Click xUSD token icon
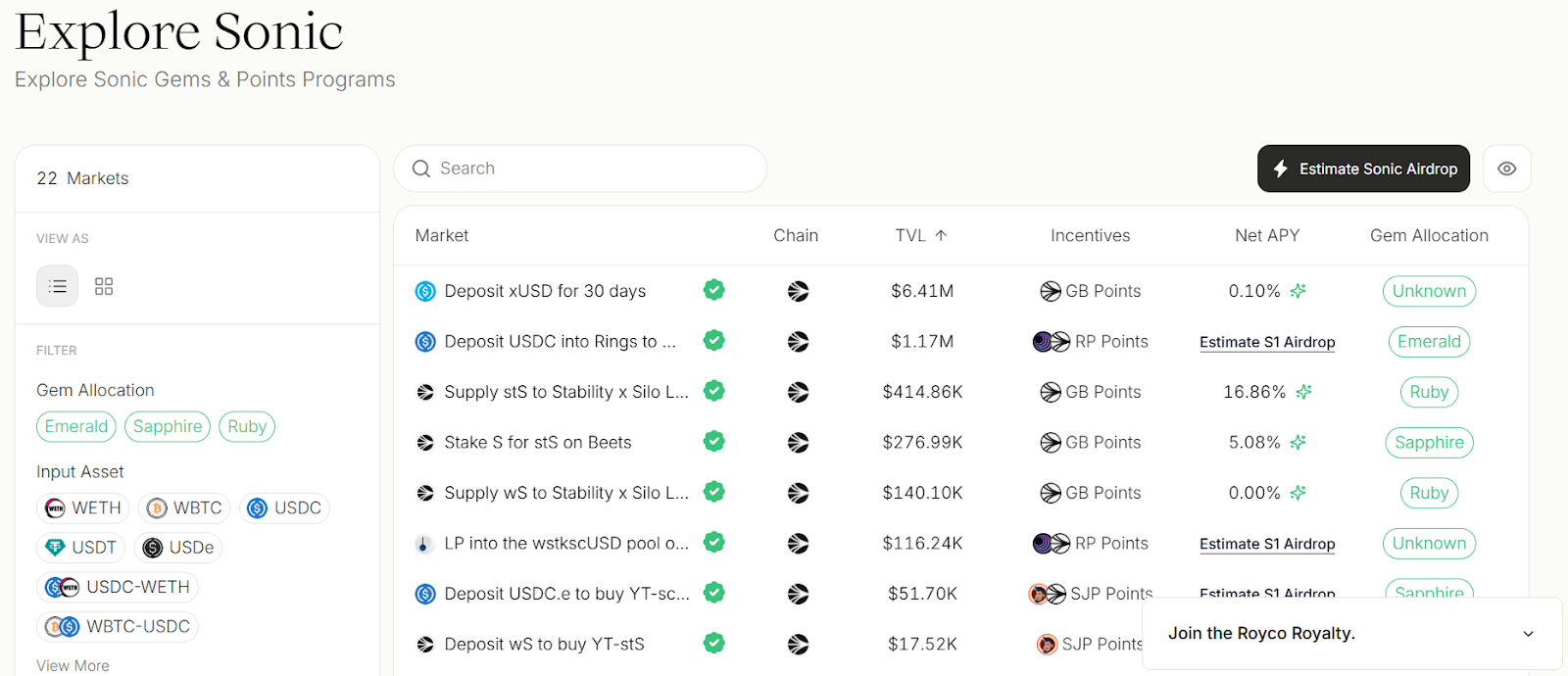The image size is (1568, 676). coord(425,291)
